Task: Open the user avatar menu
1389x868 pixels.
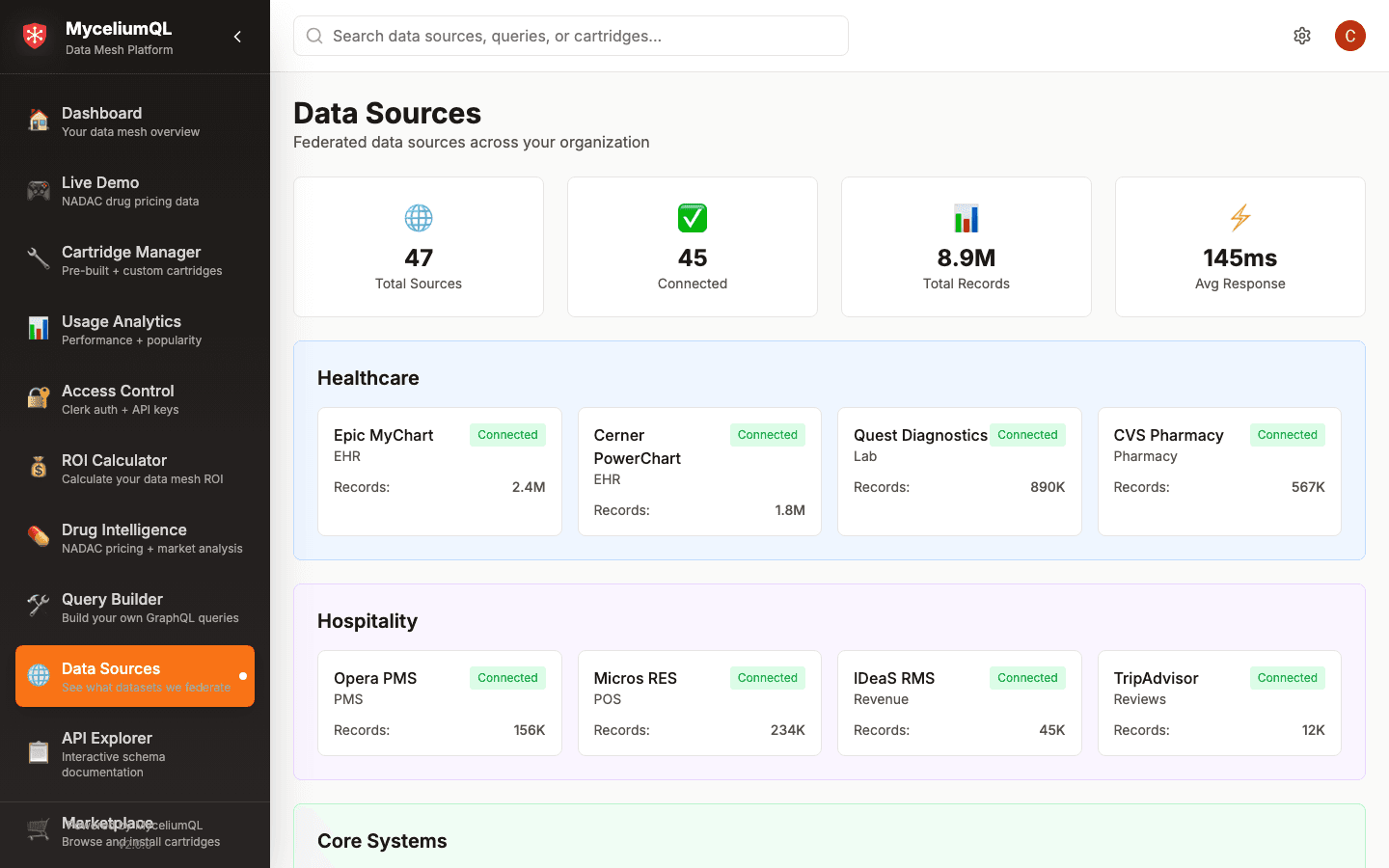Action: pyautogui.click(x=1350, y=36)
